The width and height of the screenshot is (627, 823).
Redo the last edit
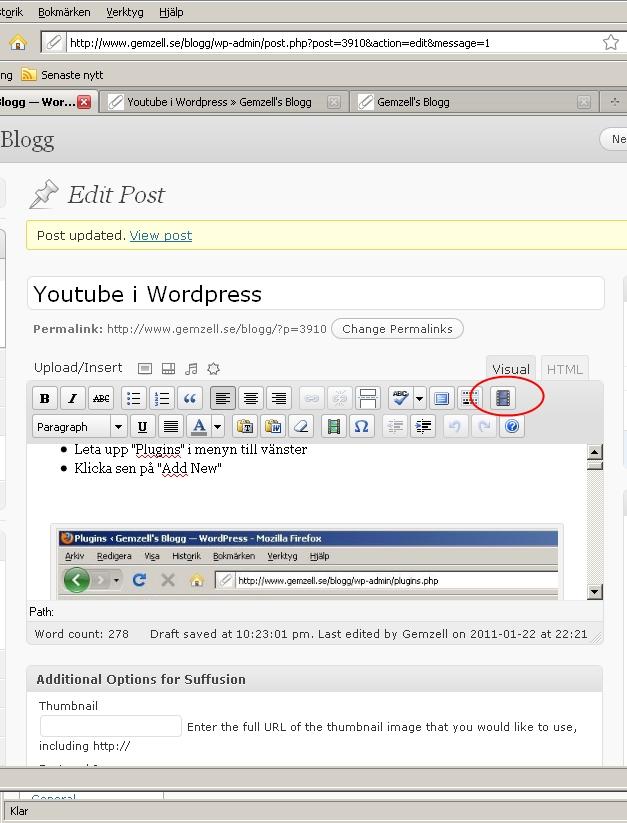coord(484,427)
